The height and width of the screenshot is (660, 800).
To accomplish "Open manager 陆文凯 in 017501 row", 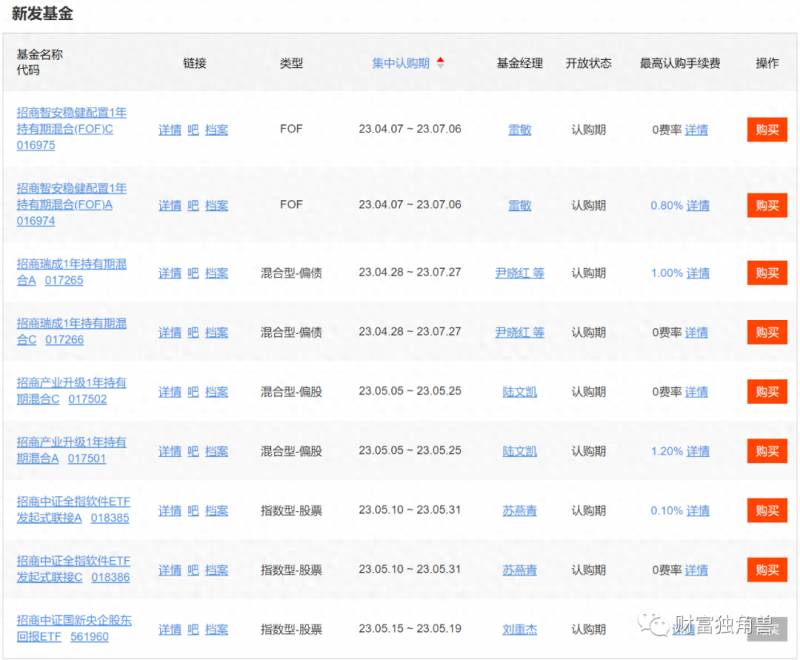I will click(519, 451).
